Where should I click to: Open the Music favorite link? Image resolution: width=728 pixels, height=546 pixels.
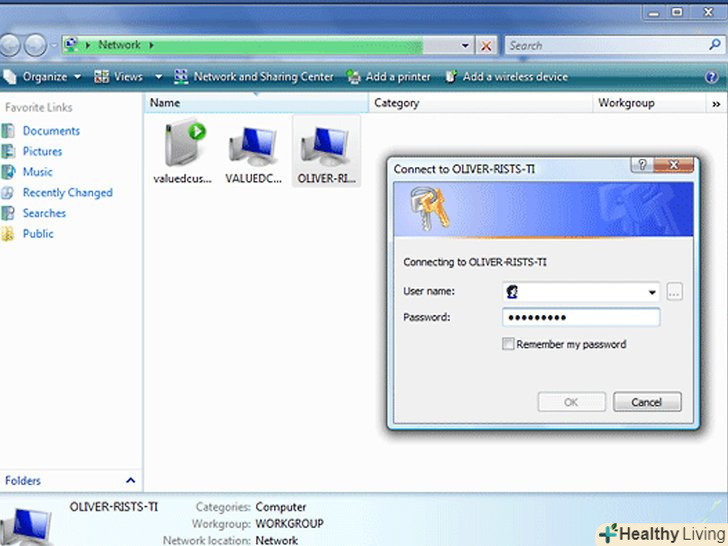coord(38,172)
